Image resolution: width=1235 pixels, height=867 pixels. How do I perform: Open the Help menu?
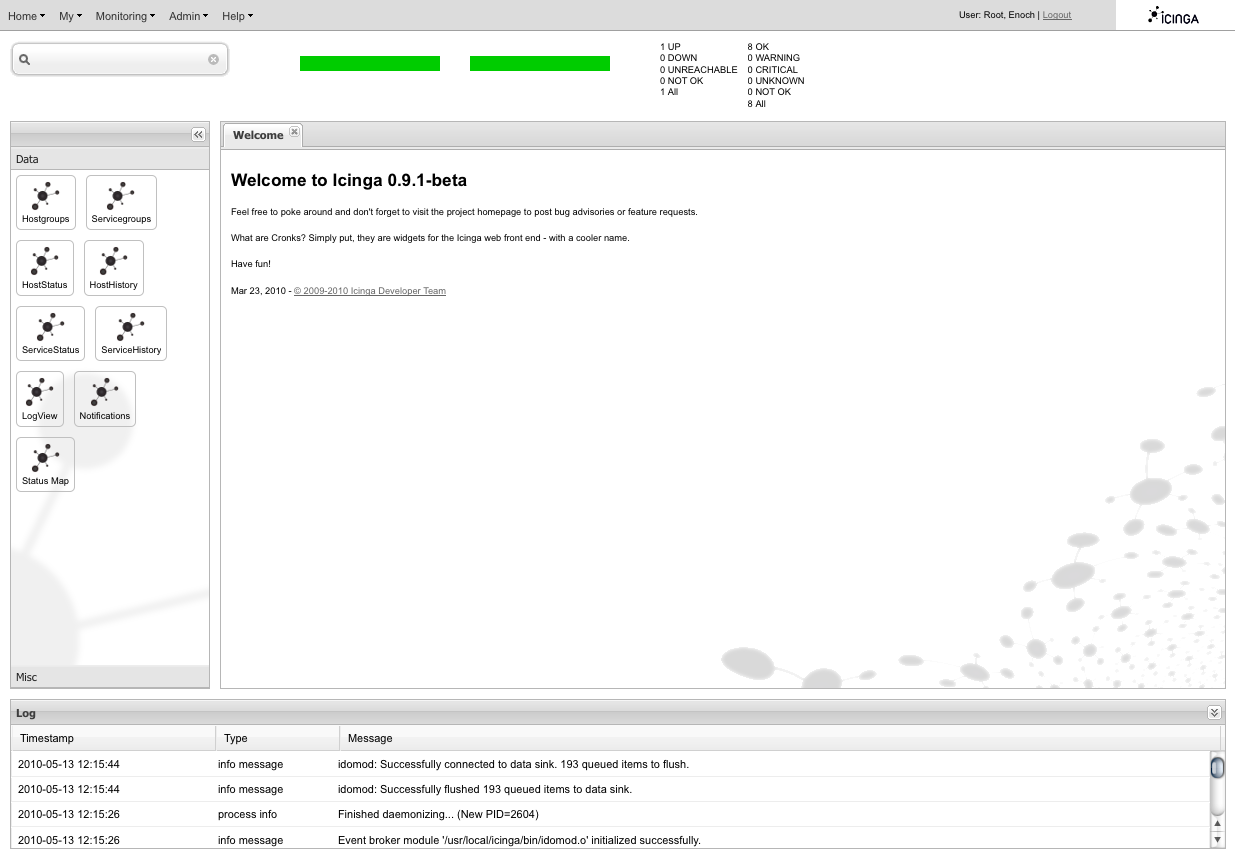pos(237,16)
